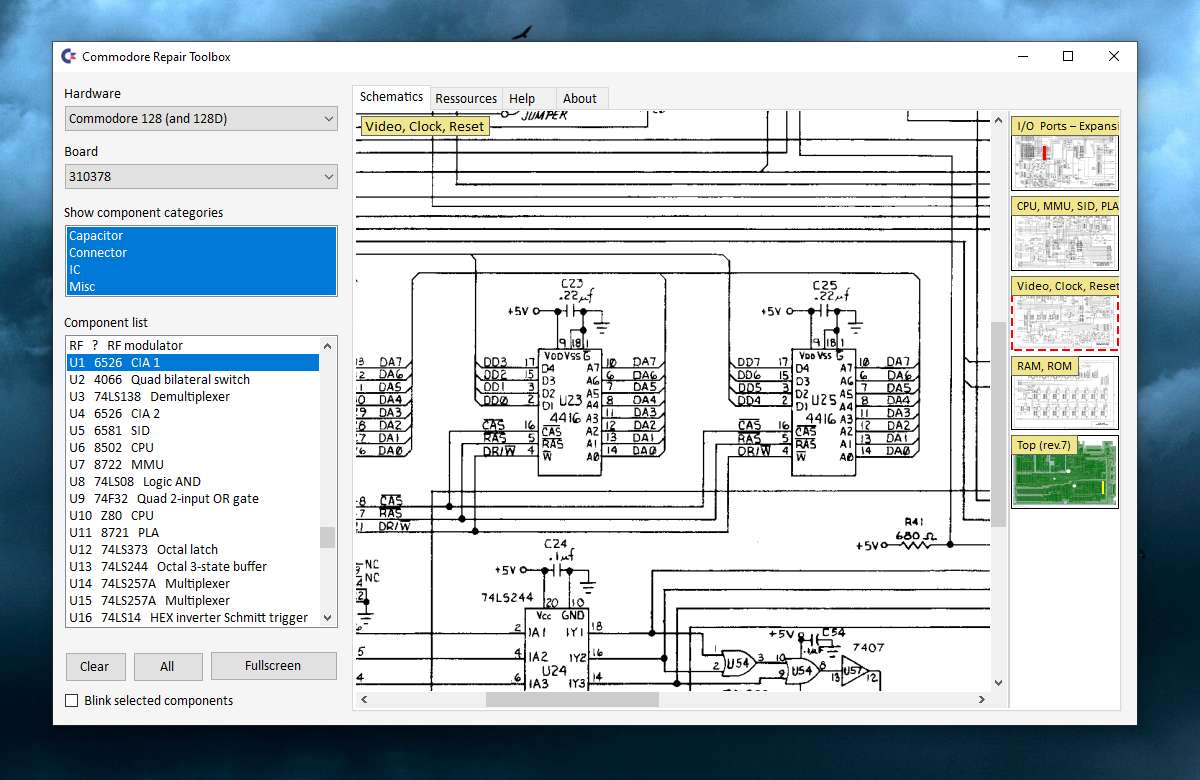The height and width of the screenshot is (780, 1200).
Task: Select RF modulator in component list
Action: point(193,346)
